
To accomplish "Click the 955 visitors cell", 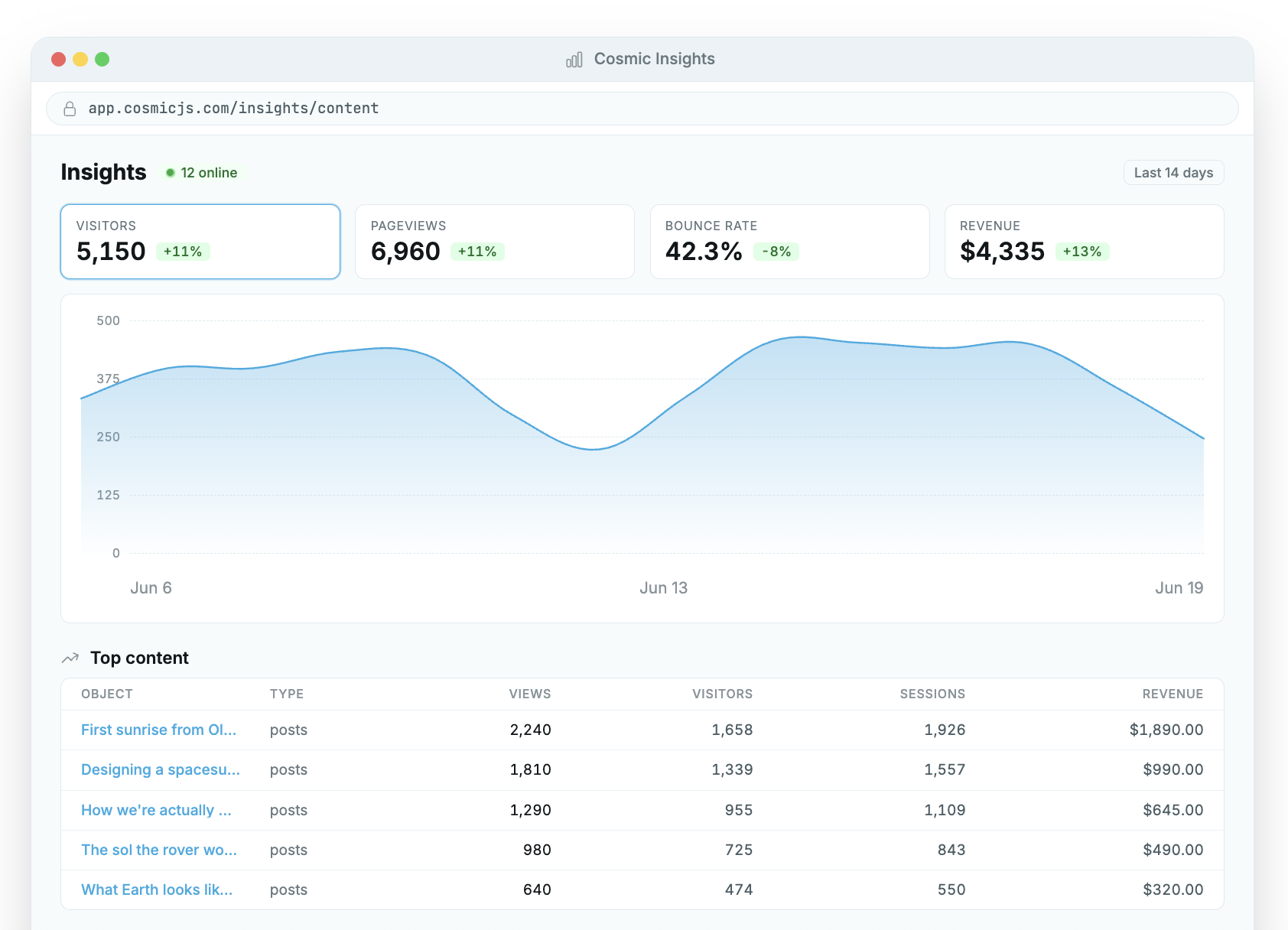I will click(x=739, y=810).
